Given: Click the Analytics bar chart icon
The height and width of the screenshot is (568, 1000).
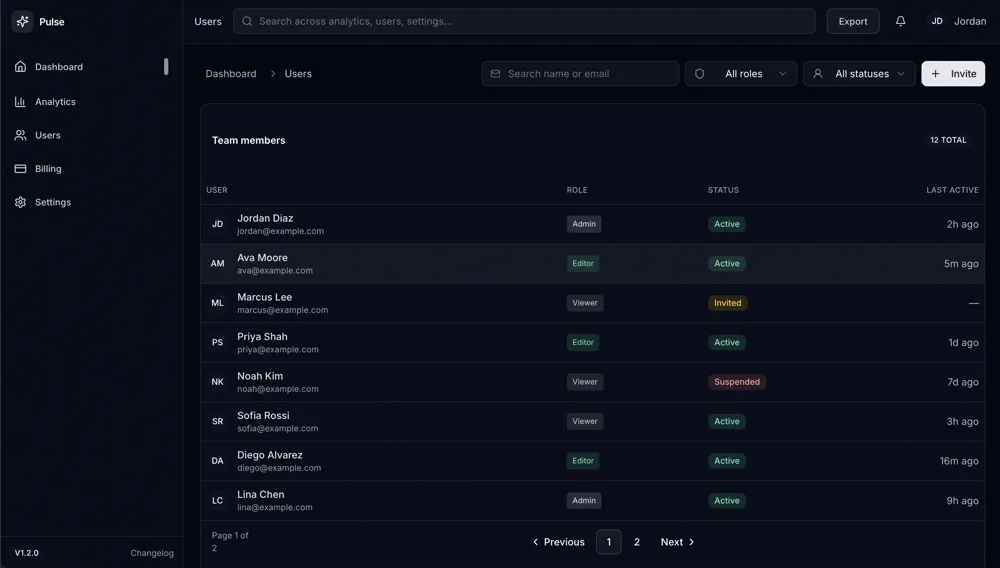Looking at the screenshot, I should click(x=20, y=102).
